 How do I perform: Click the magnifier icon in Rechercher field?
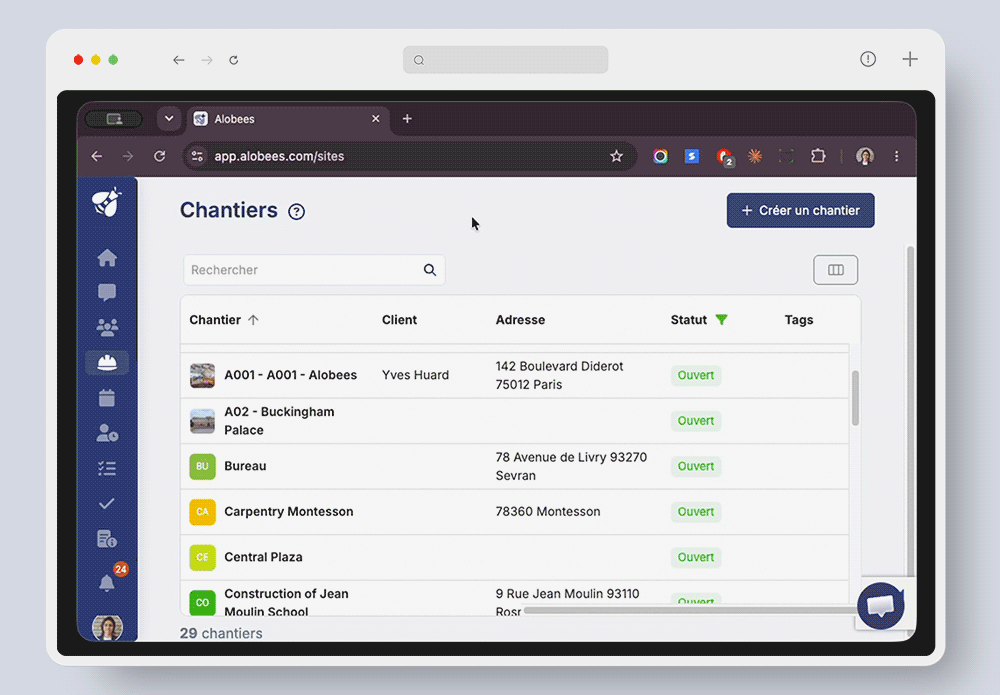[430, 270]
